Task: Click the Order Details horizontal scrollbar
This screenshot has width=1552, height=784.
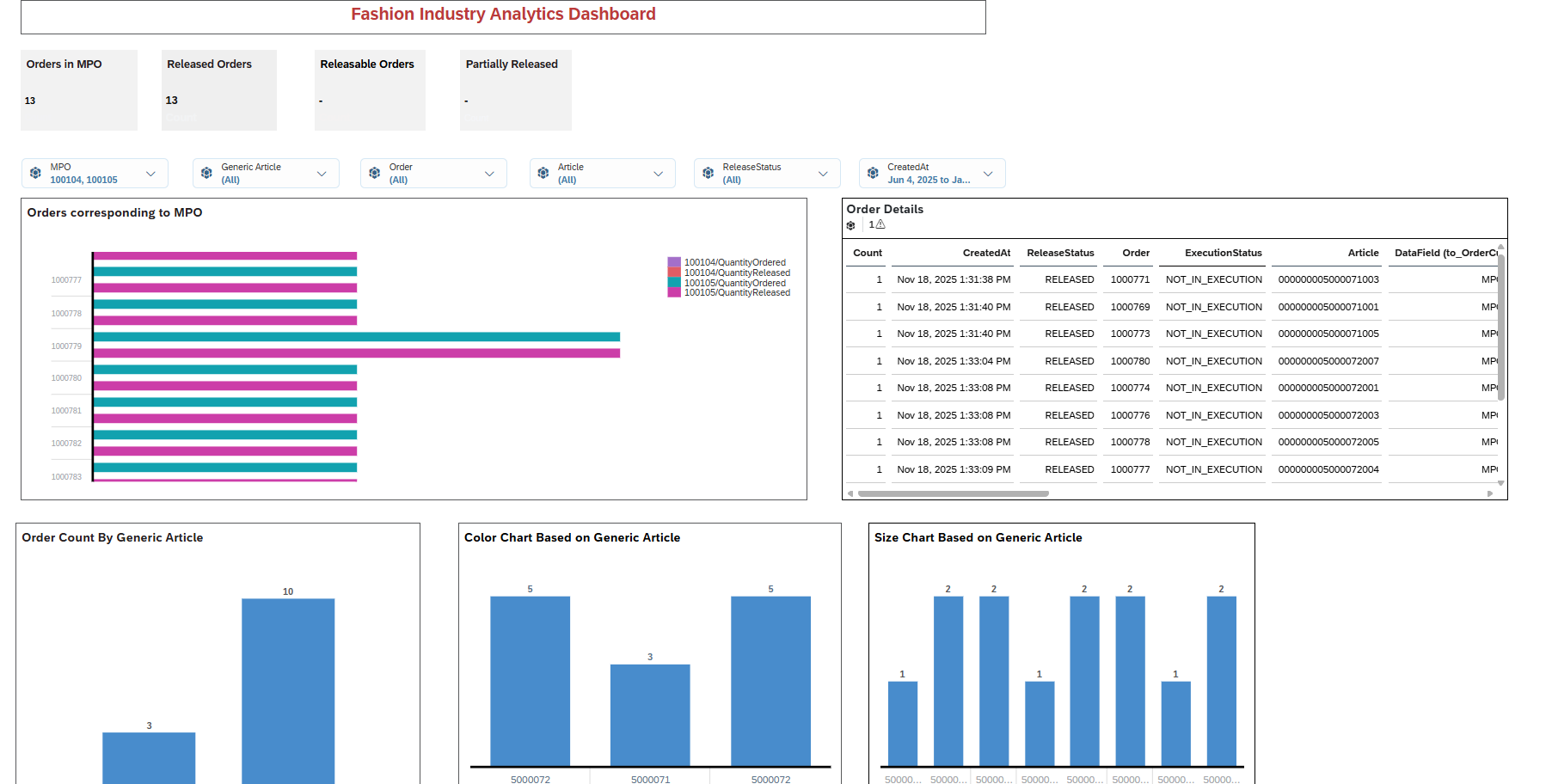Action: (953, 493)
